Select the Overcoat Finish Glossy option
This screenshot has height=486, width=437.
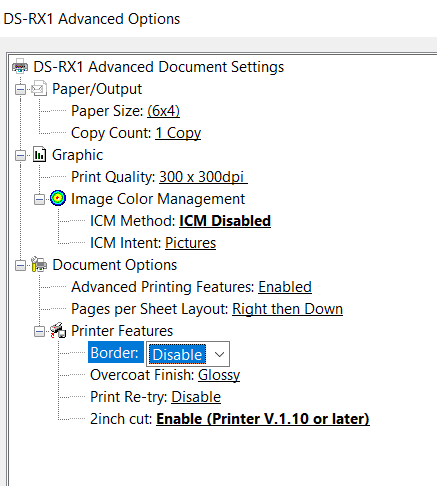click(x=219, y=375)
